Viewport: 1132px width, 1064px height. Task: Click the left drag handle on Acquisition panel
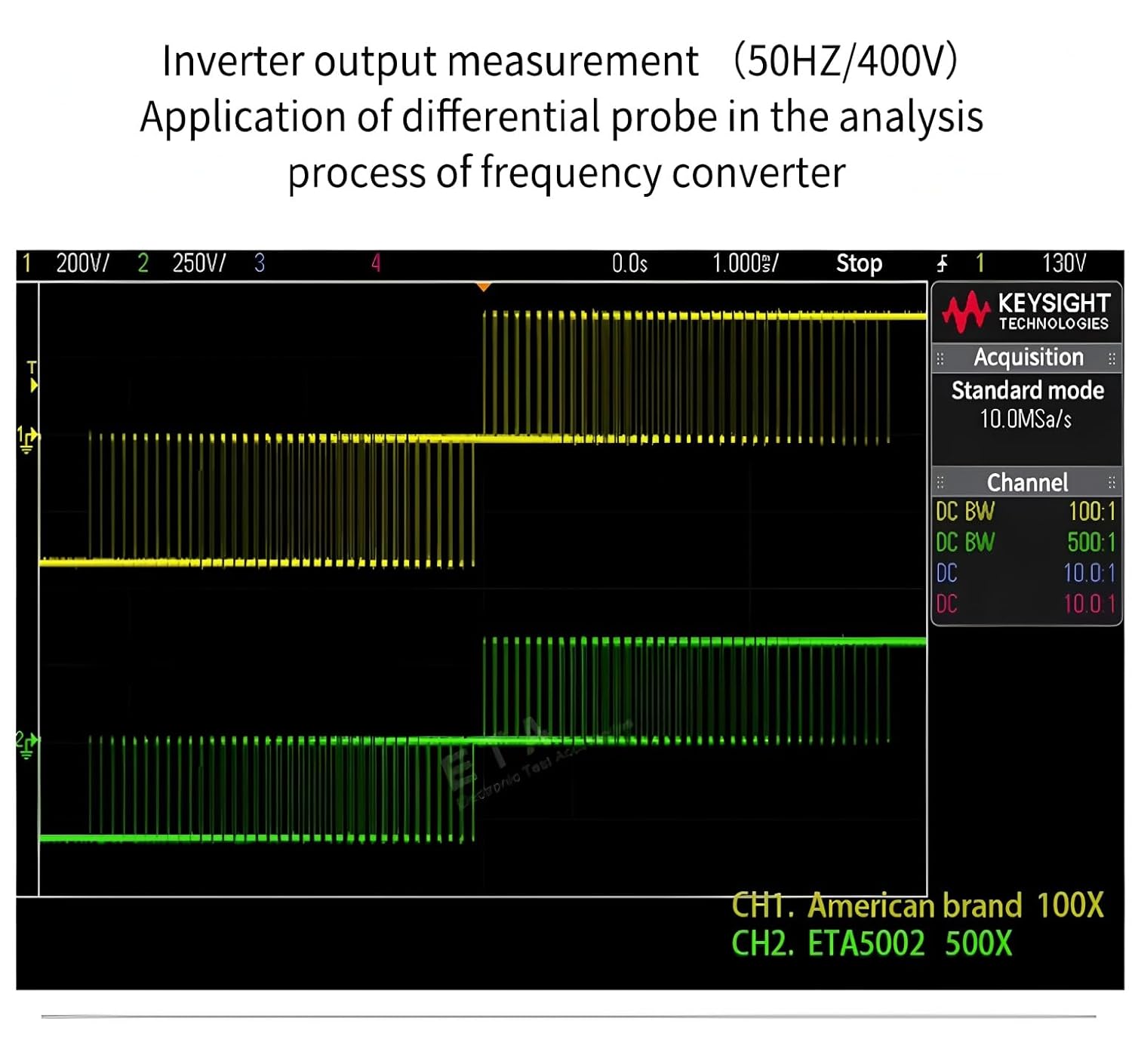(940, 357)
